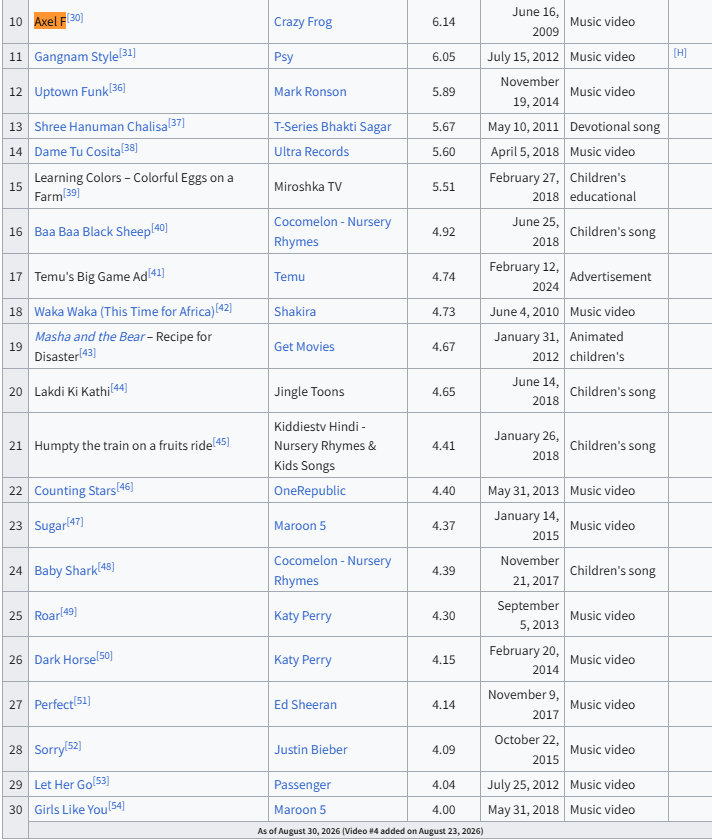Open the Sorry song link

pos(49,749)
